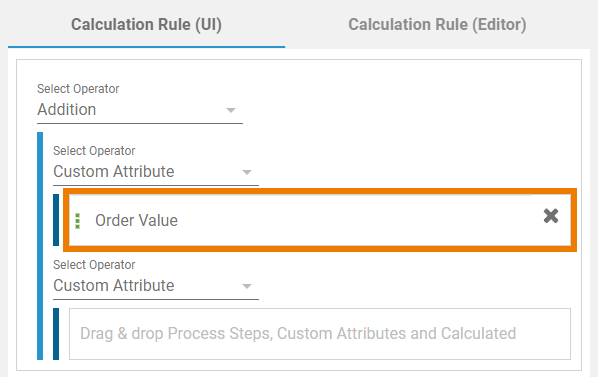Select the Calculation Rule (UI) tab
Screen dimensions: 598x377
point(146,24)
